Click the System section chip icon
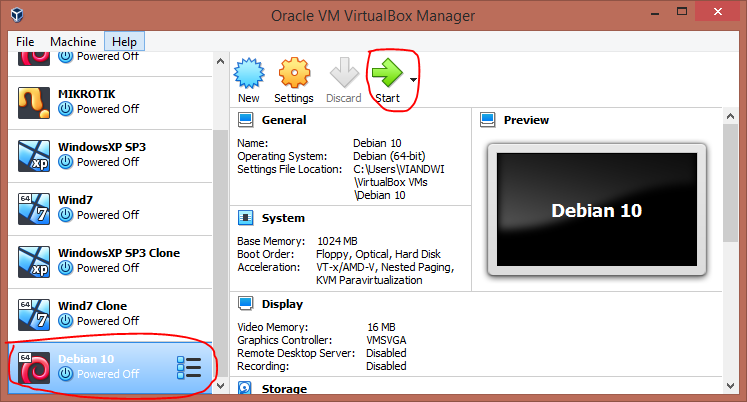The height and width of the screenshot is (402, 747). pos(245,218)
